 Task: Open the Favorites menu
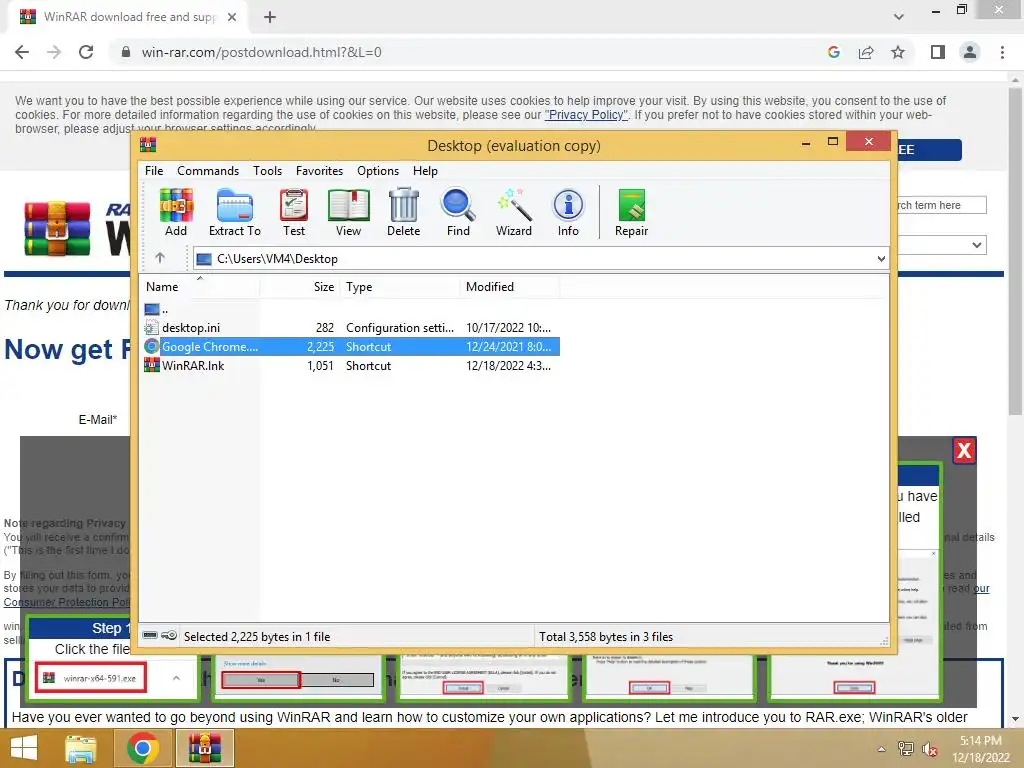tap(319, 170)
